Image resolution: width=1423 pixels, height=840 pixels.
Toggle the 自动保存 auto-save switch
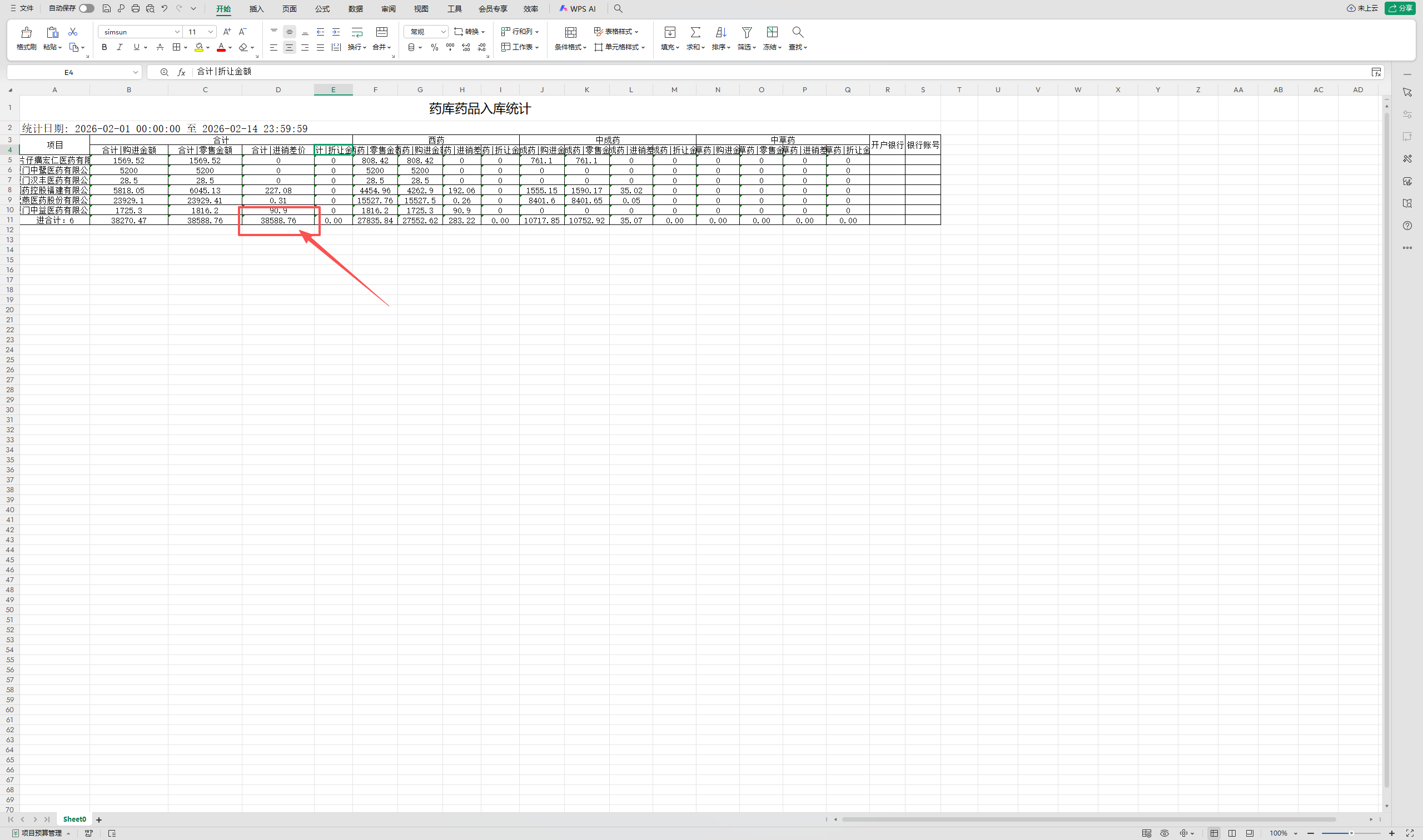(86, 8)
